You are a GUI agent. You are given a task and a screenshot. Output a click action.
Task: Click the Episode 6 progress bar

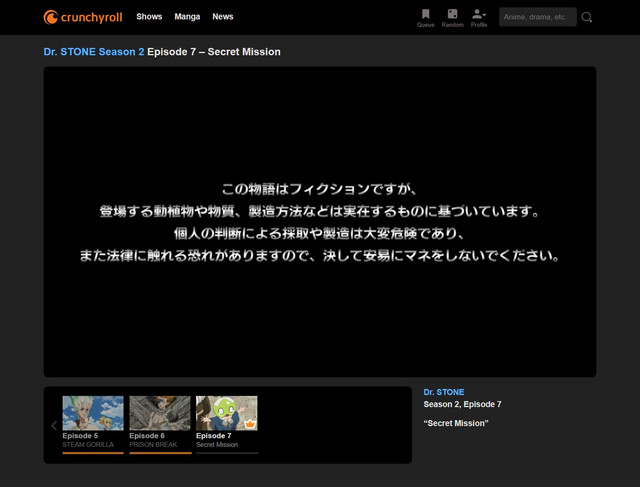(x=160, y=453)
